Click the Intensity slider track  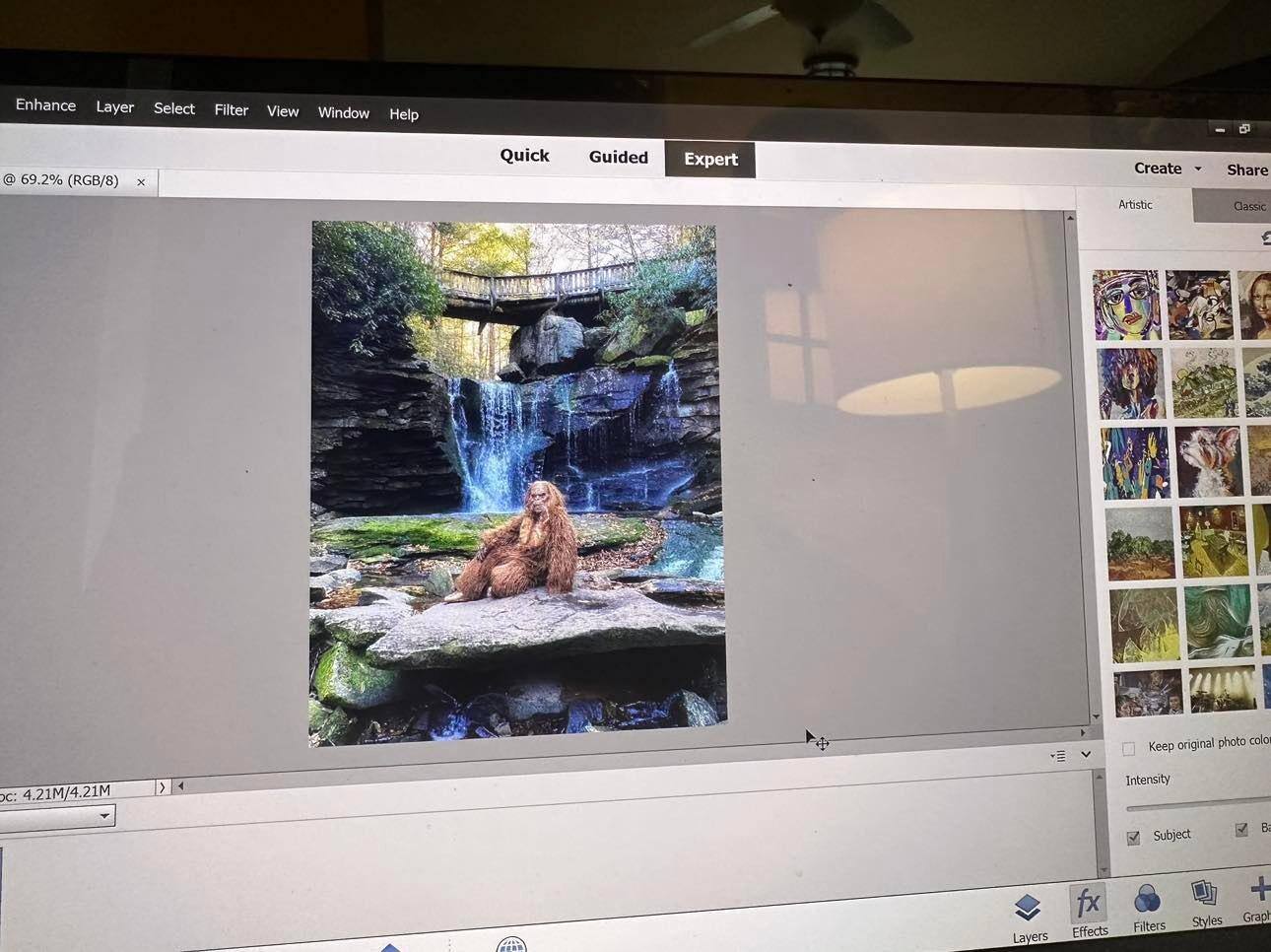pyautogui.click(x=1197, y=807)
